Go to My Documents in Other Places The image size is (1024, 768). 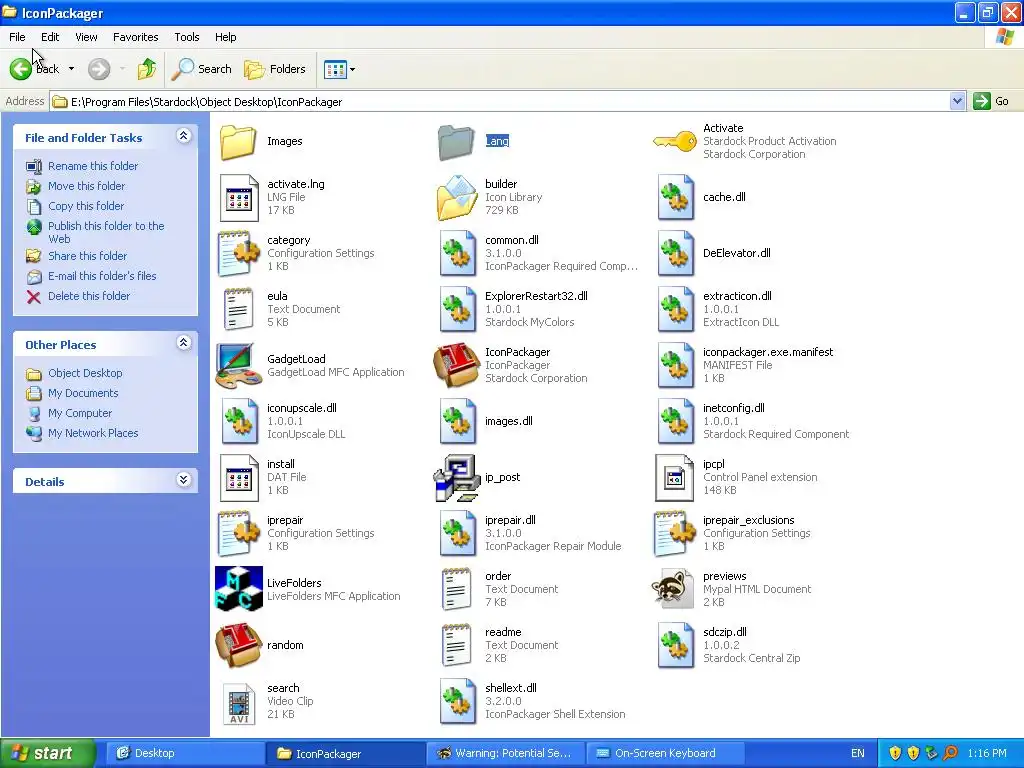click(x=83, y=393)
